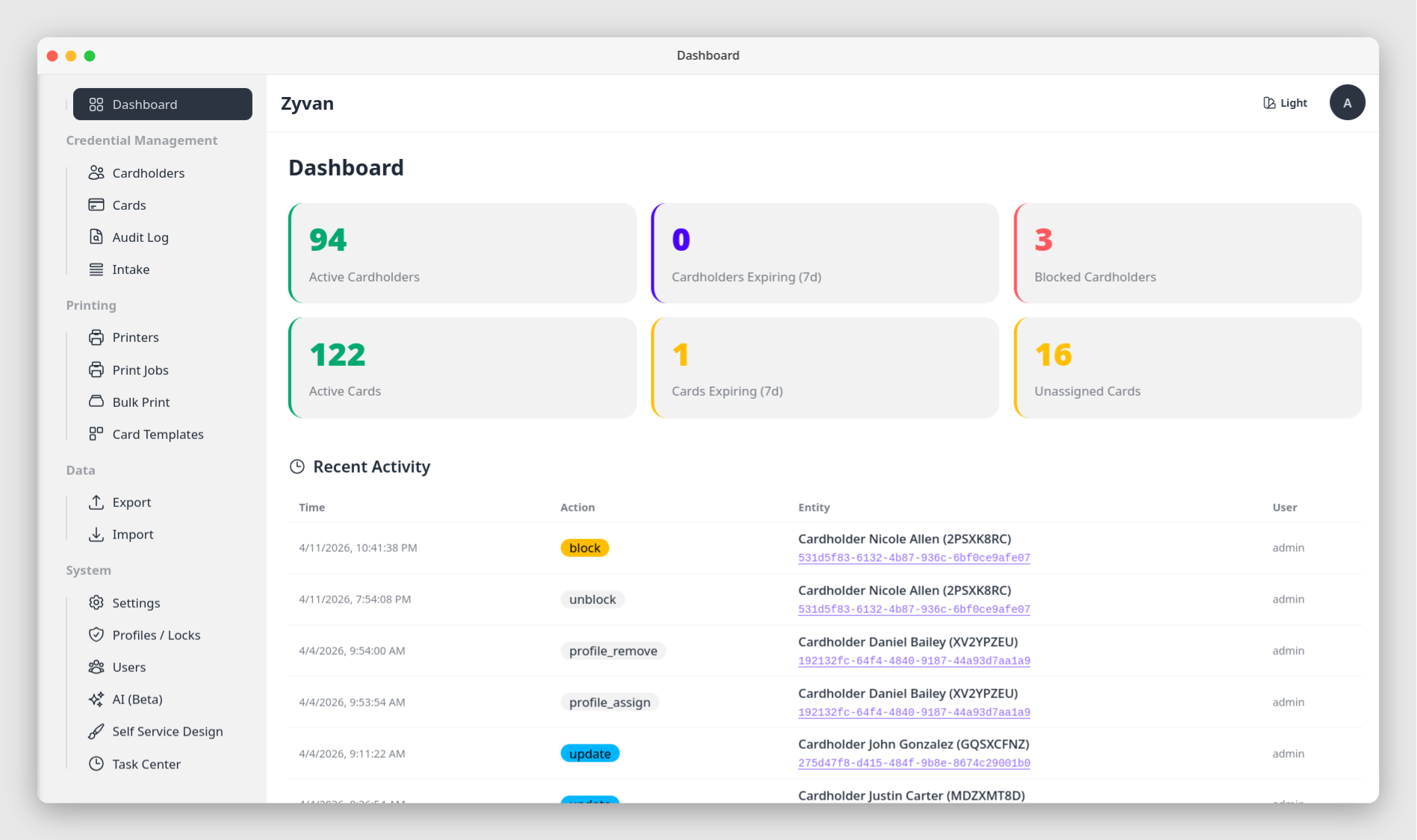Click the AI (Beta) sparkle icon

coord(96,699)
